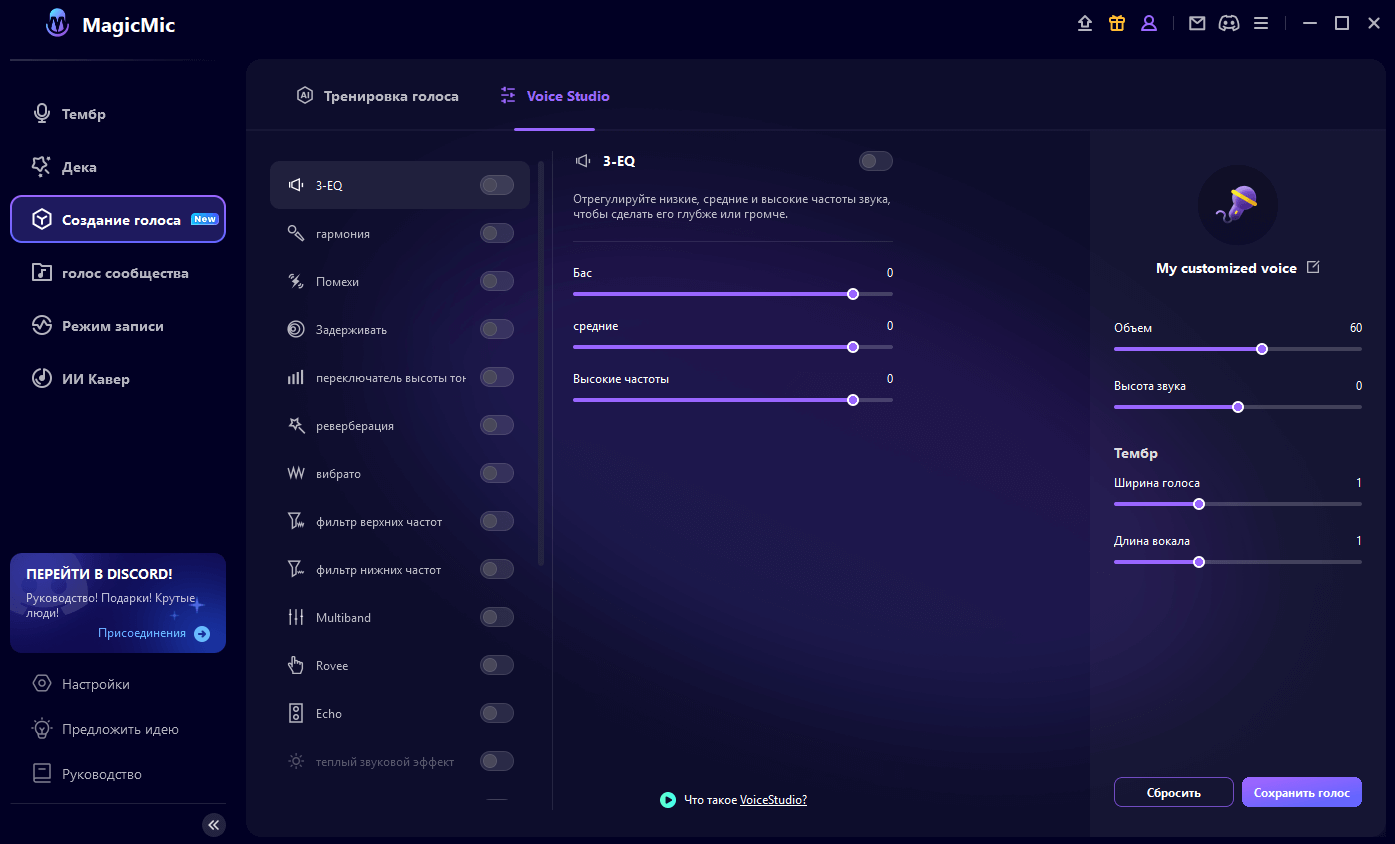Click the Длина вокала slider handle
Screen dimensions: 1395x844
tap(1199, 562)
